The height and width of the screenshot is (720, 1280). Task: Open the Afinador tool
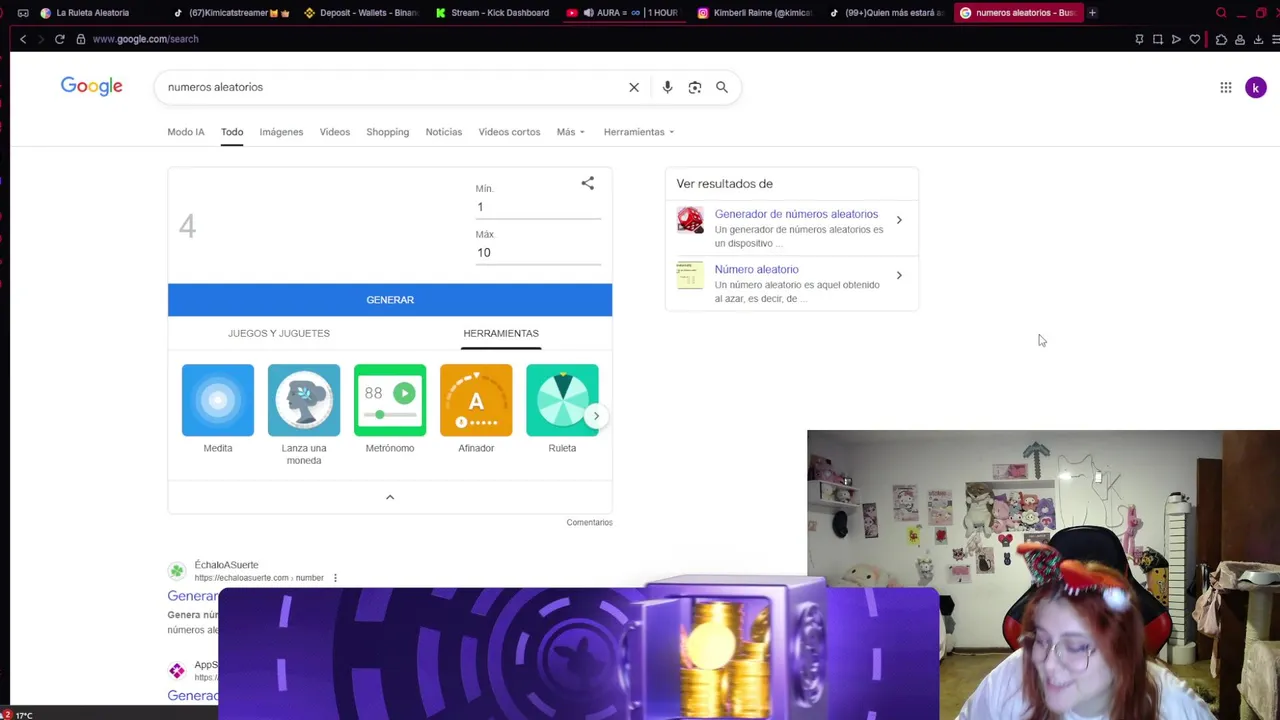pyautogui.click(x=476, y=409)
